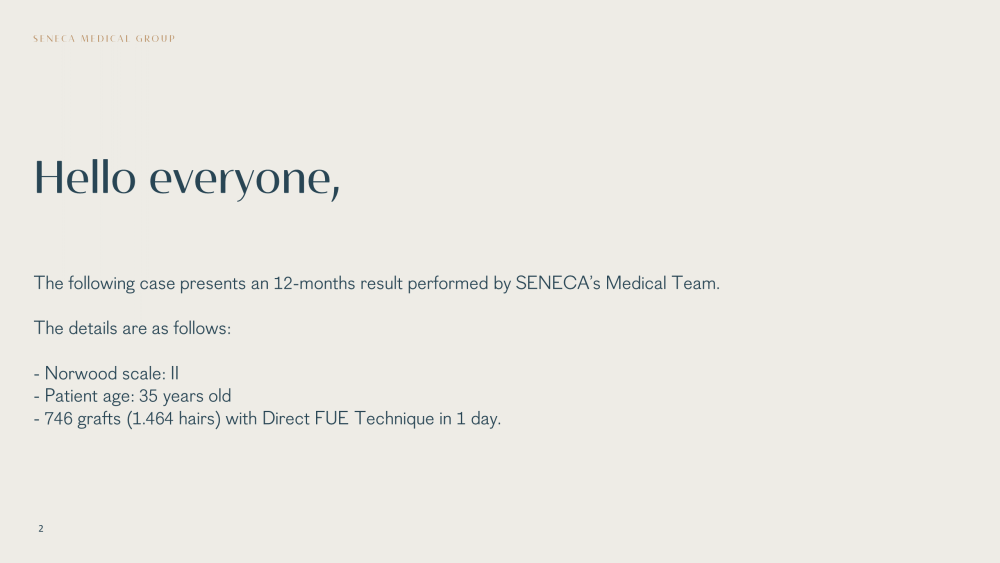This screenshot has height=563, width=1000.
Task: Click the SENECA MEDICAL GROUP header text
Action: click(104, 39)
